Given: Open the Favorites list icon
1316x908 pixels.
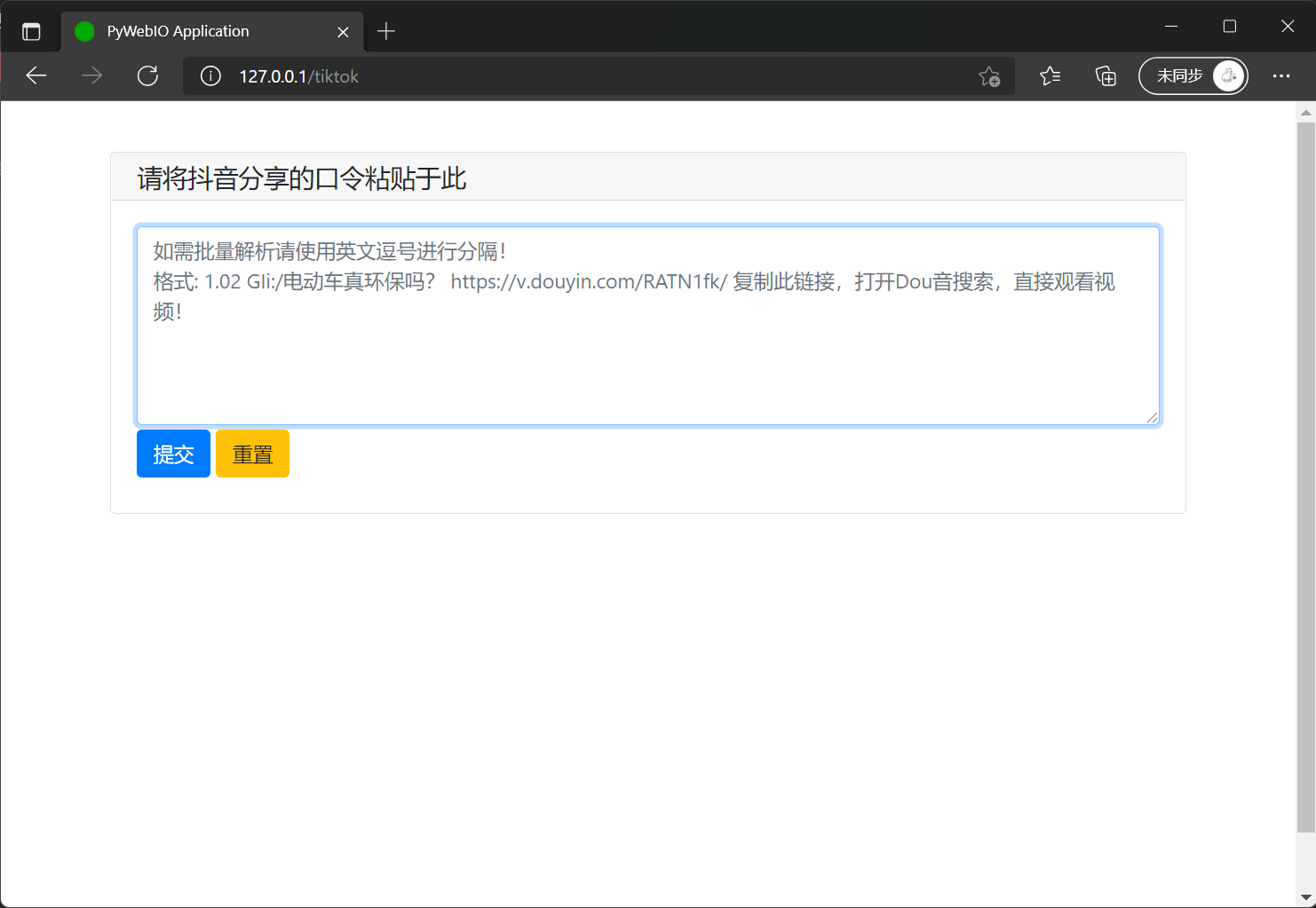Looking at the screenshot, I should [x=1050, y=76].
